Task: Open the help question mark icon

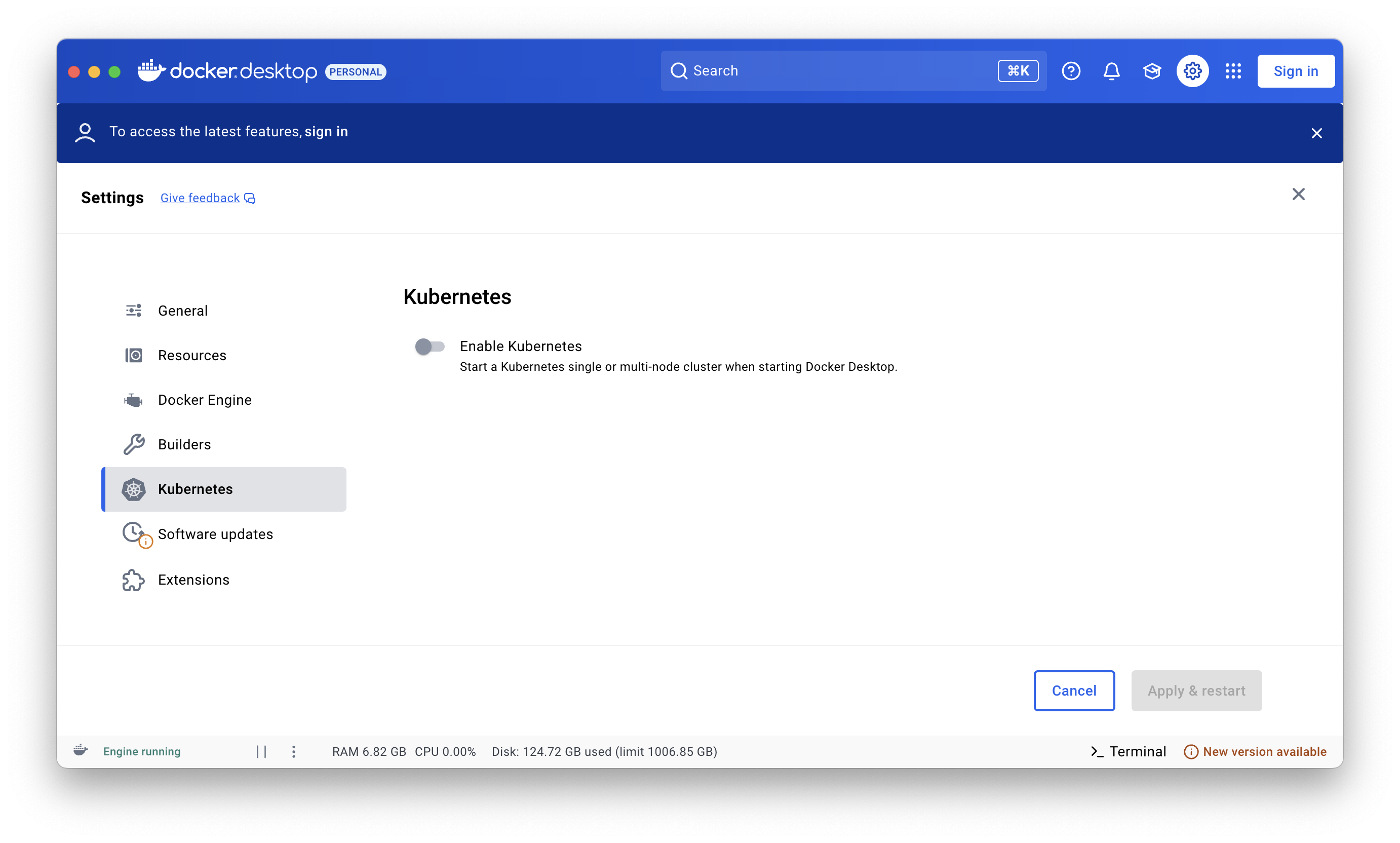Action: tap(1071, 71)
